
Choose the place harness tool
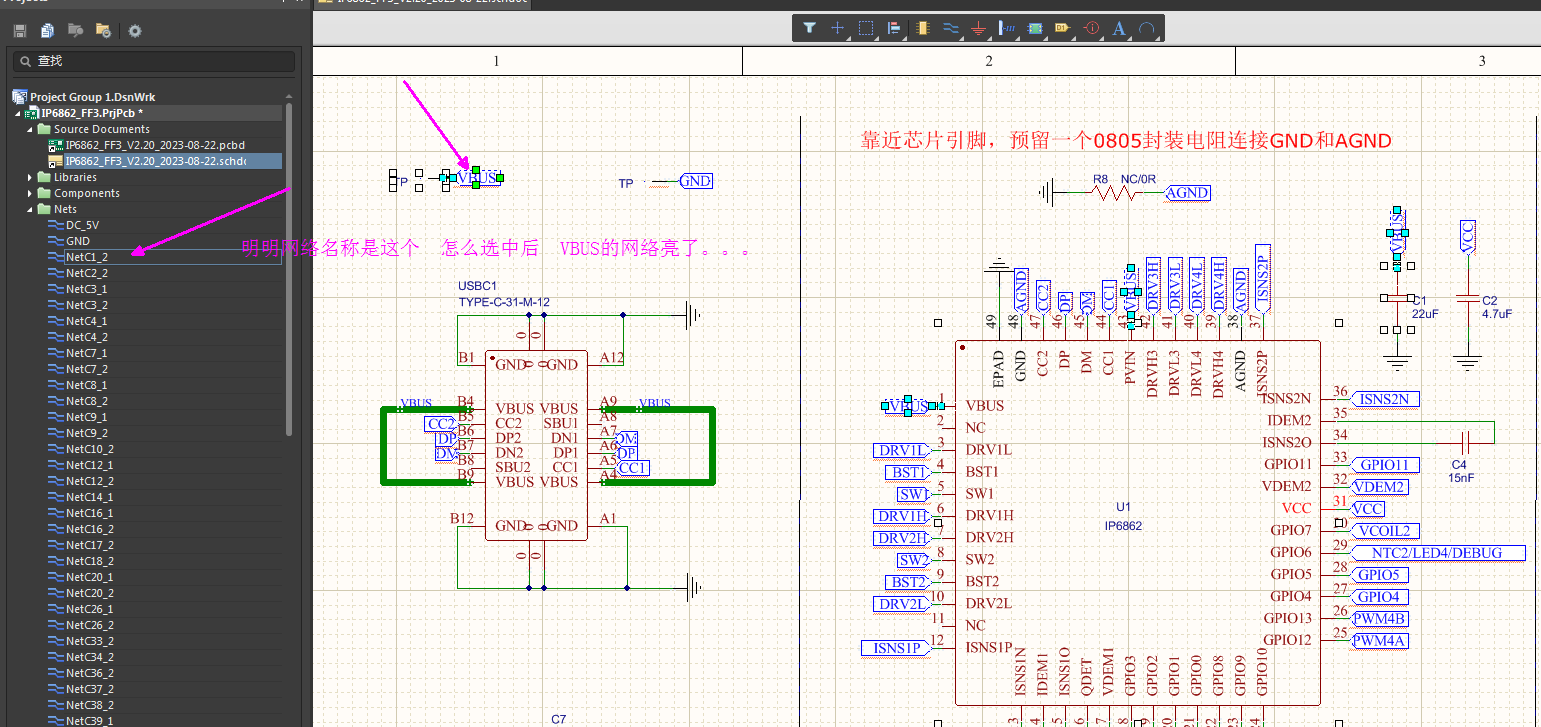[x=1007, y=28]
